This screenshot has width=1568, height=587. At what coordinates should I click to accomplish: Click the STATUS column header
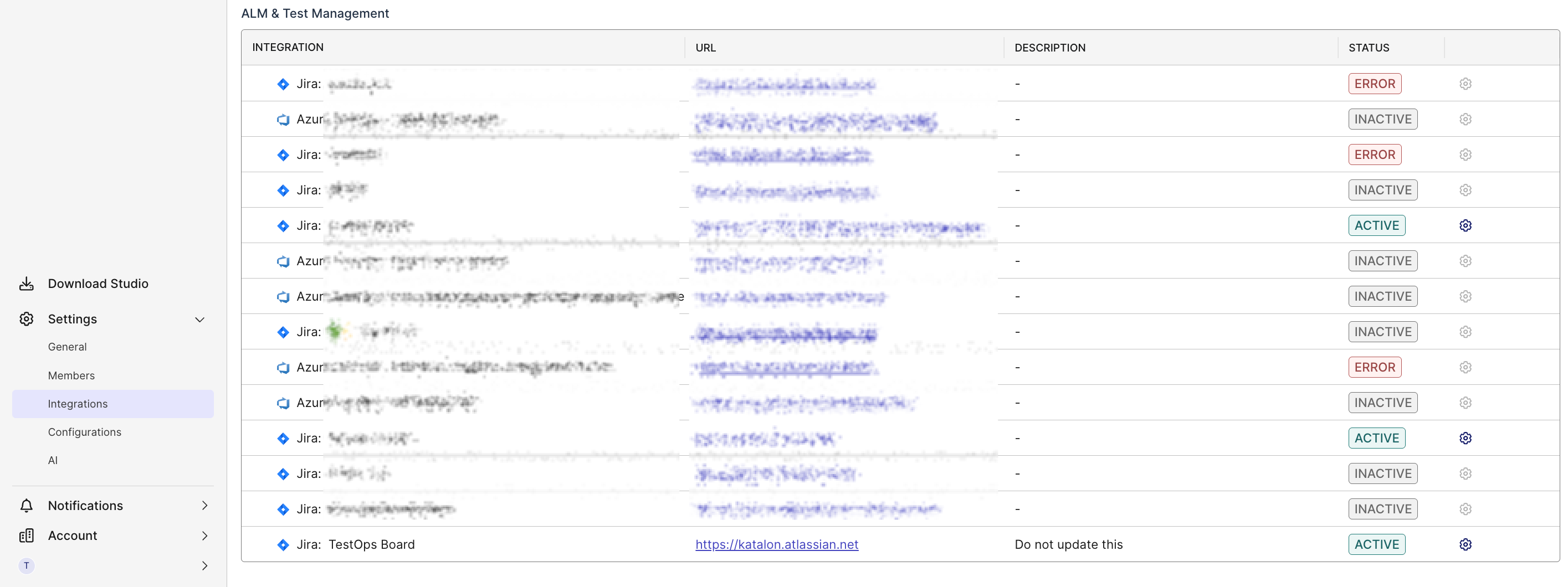pyautogui.click(x=1369, y=48)
